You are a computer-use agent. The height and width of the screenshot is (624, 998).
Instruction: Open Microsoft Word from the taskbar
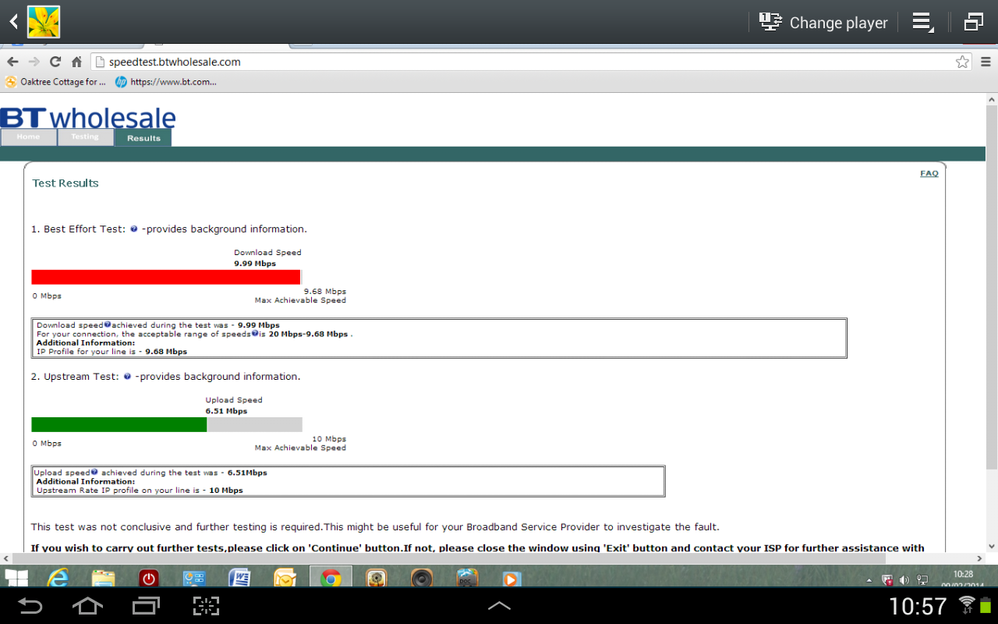pos(239,578)
